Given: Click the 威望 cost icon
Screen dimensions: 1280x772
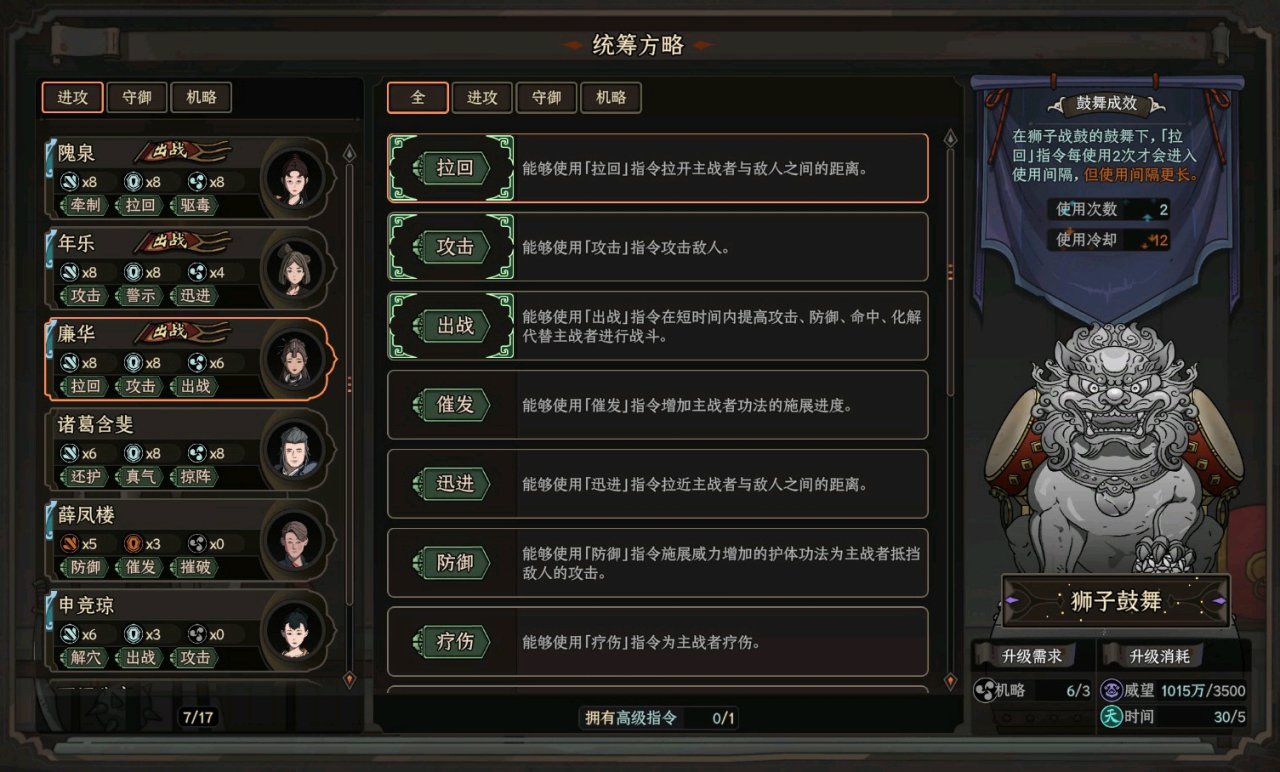Looking at the screenshot, I should (1110, 691).
